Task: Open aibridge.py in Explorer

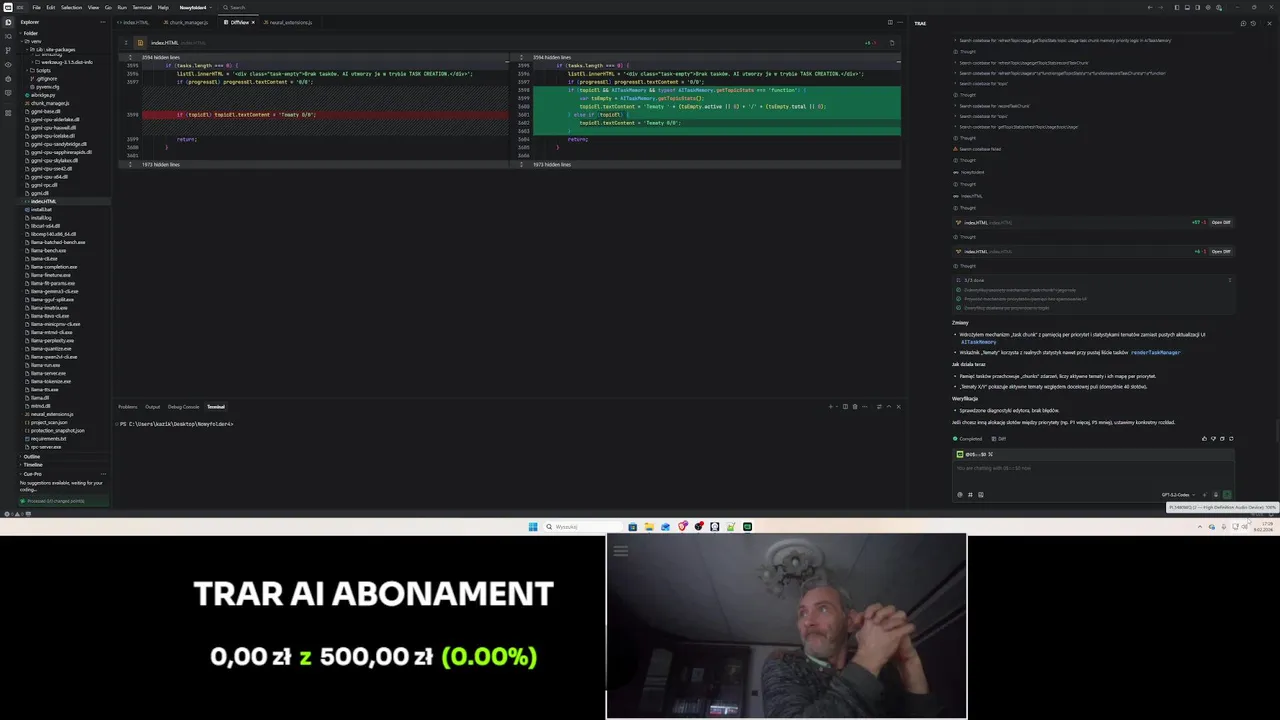Action: (43, 95)
